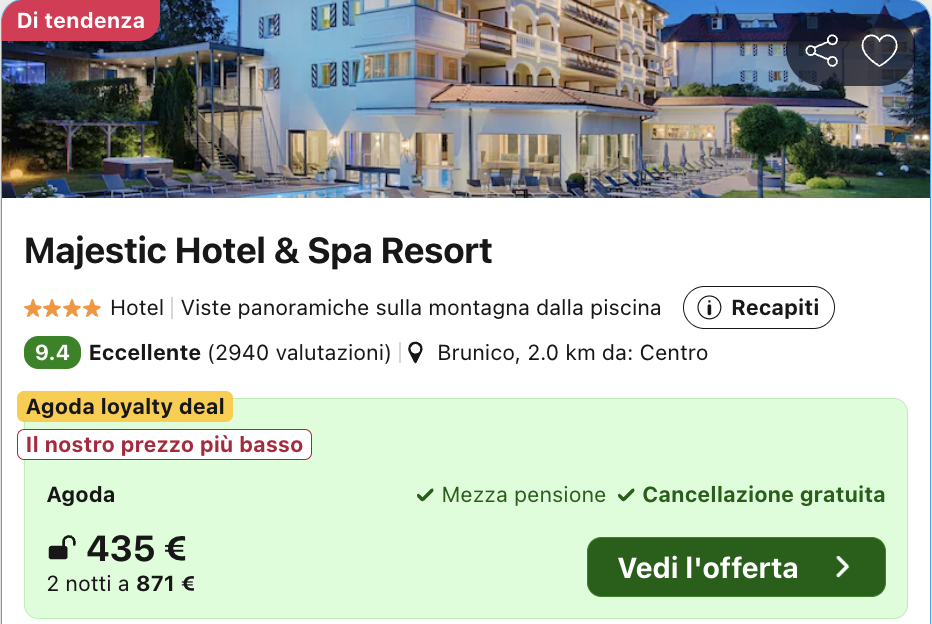Click the Mezza pensione checkmark
This screenshot has height=624, width=932.
425,495
